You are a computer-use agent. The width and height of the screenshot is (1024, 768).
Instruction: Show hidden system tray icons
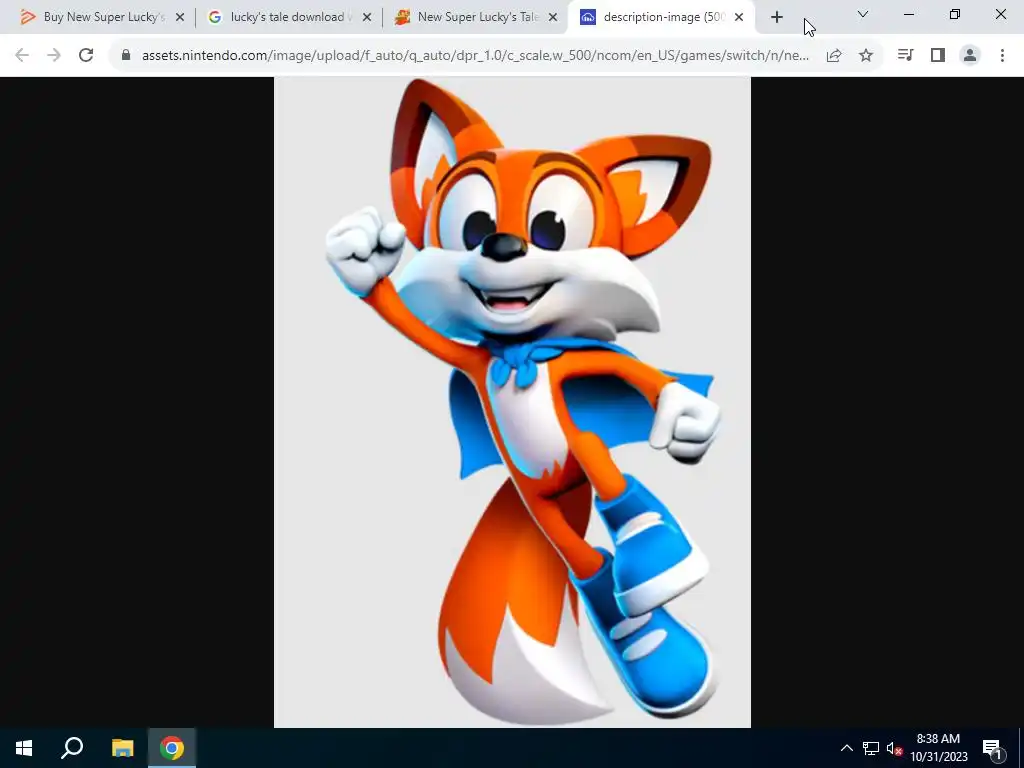point(846,748)
